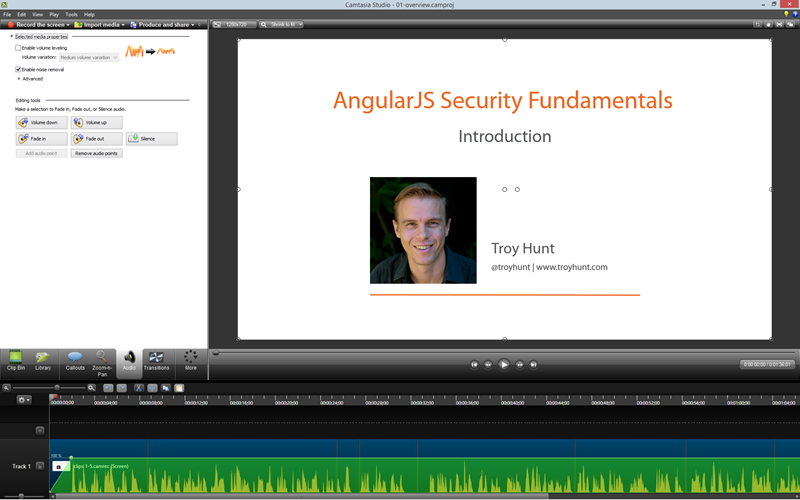Screen dimensions: 800x500
Task: Click the Redo icon in timeline toolbar
Action: pos(121,388)
